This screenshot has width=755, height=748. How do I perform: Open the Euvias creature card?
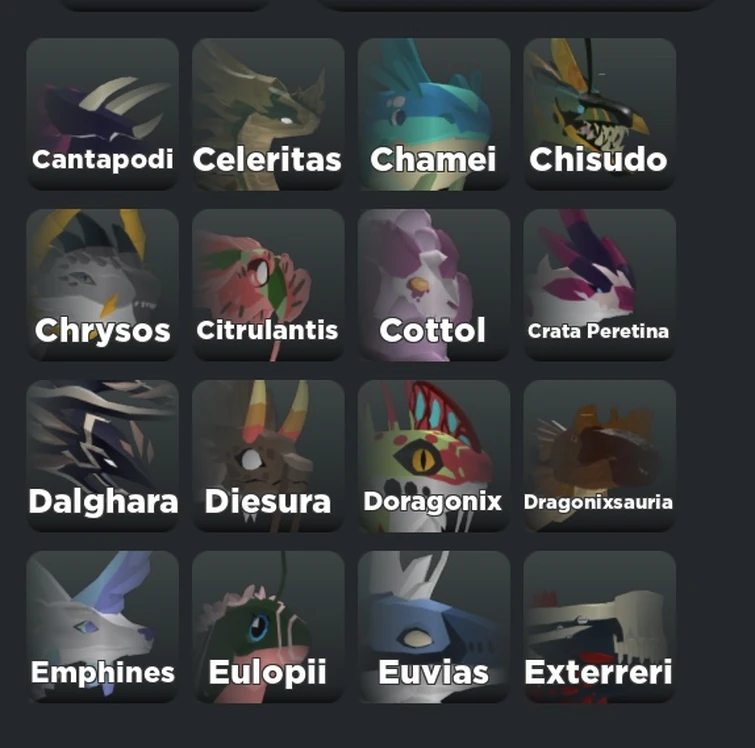[x=434, y=627]
